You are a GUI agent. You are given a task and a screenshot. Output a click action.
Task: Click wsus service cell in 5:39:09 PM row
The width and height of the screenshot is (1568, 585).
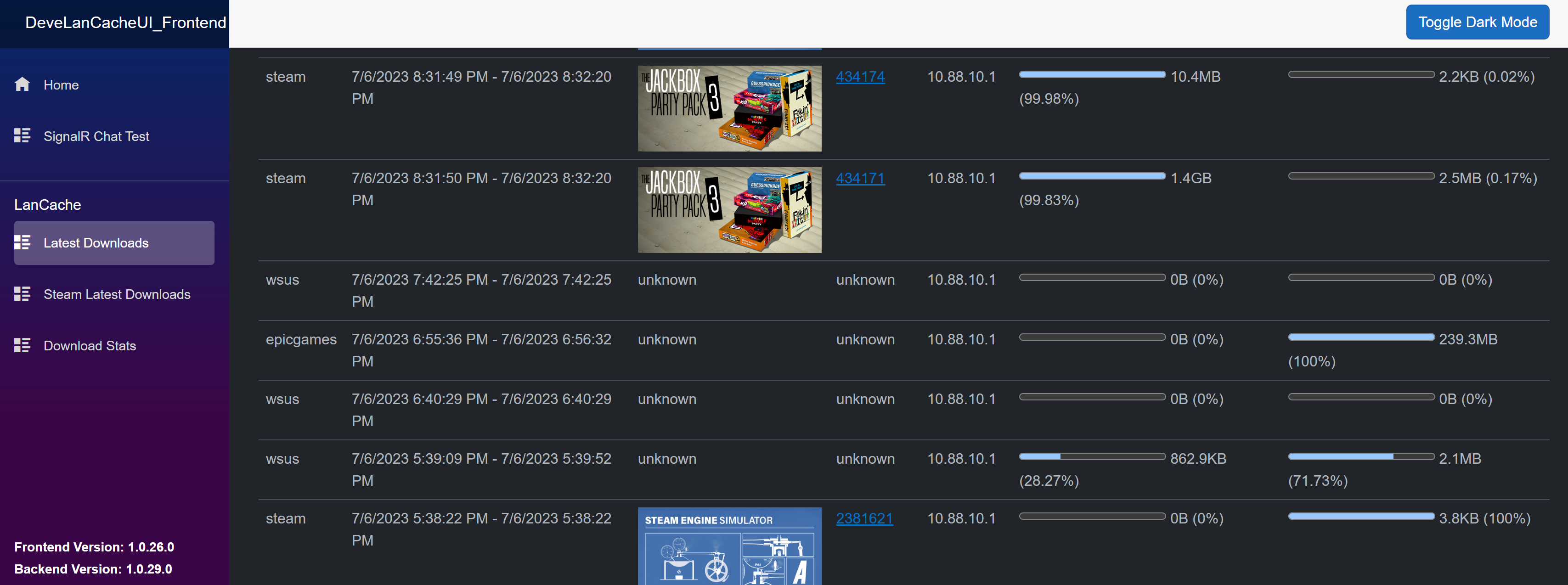coord(282,459)
